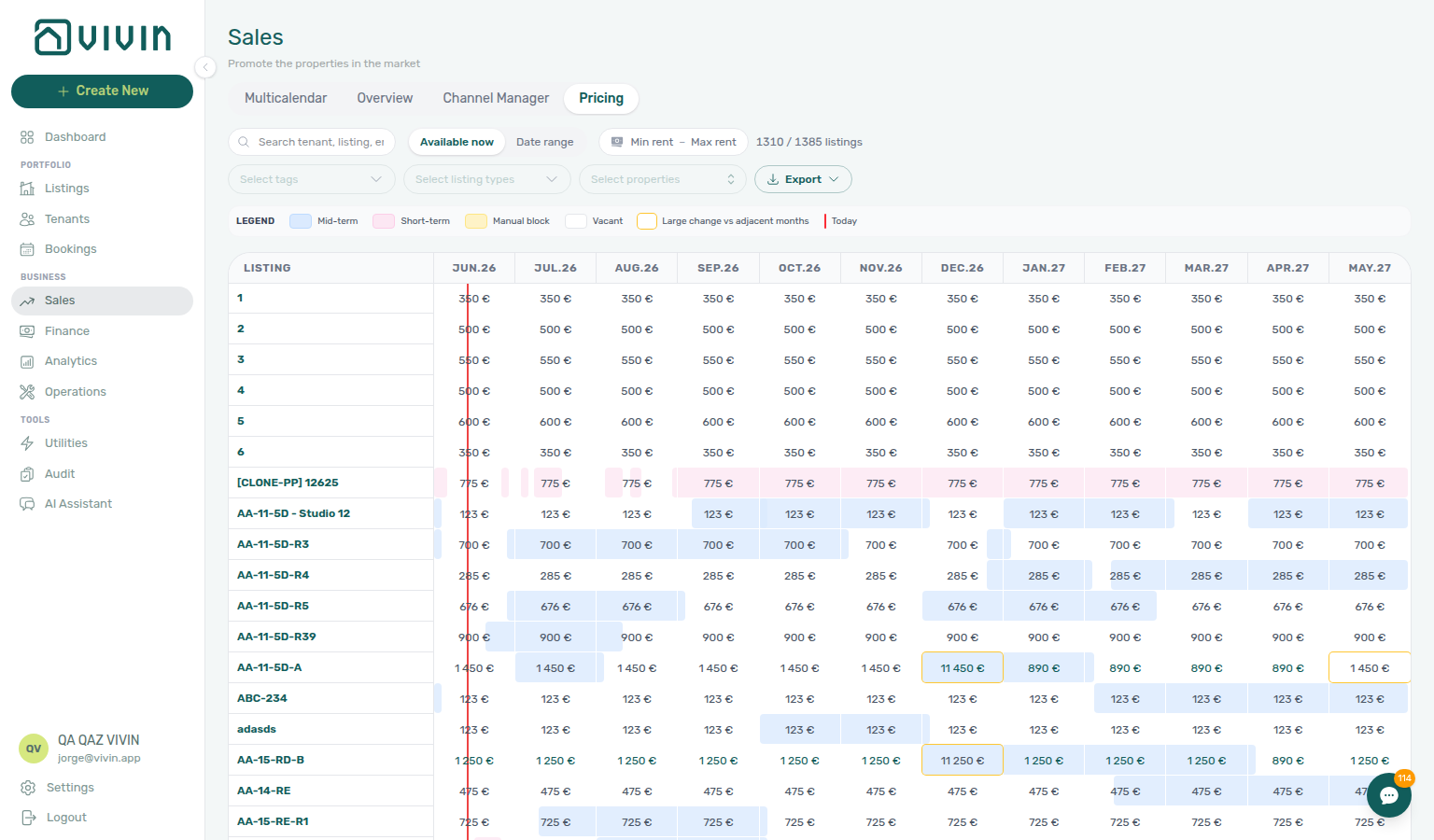
Task: Click Max rent field
Action: click(713, 142)
